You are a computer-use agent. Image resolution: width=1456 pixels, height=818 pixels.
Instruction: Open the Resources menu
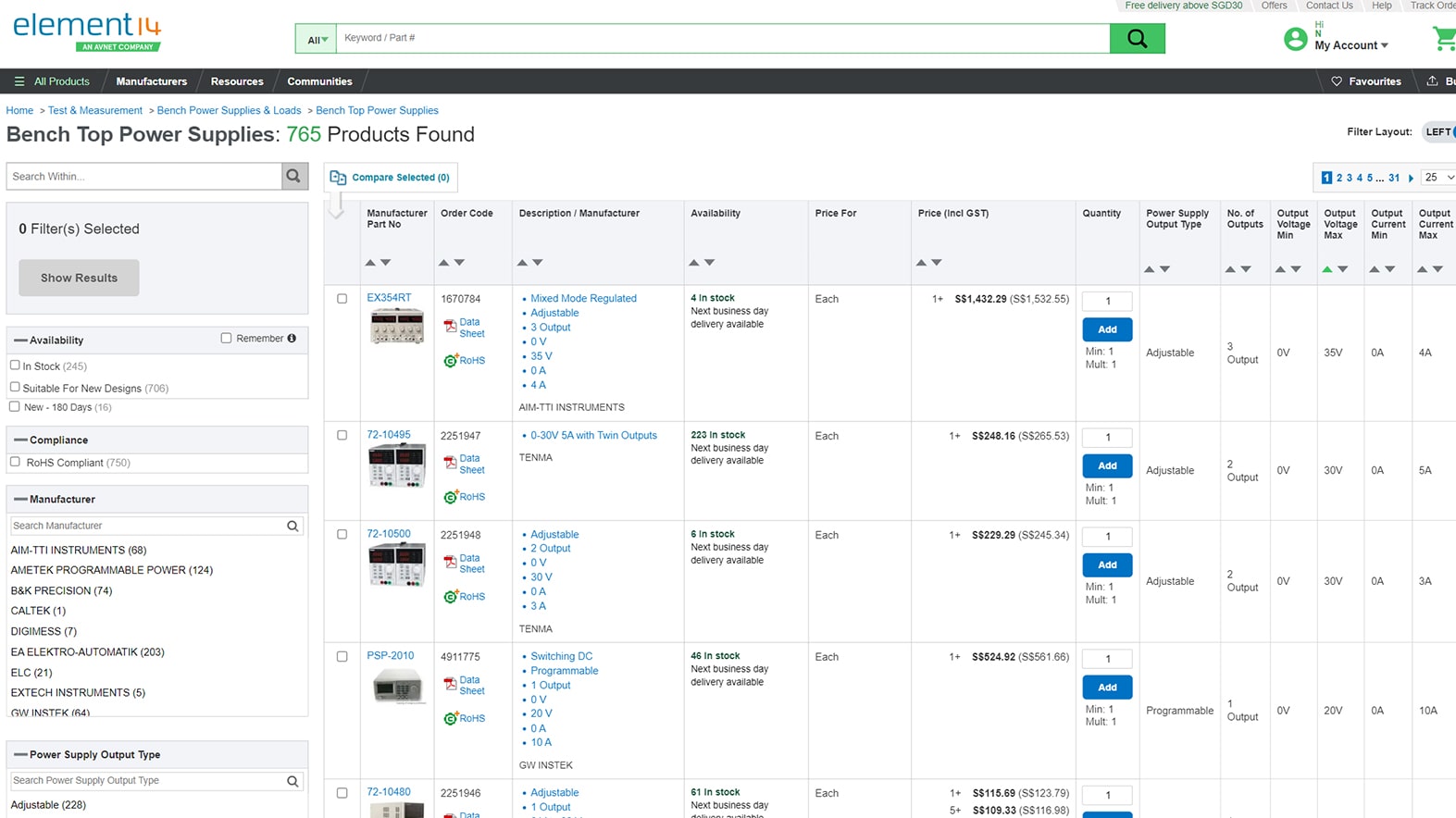237,81
